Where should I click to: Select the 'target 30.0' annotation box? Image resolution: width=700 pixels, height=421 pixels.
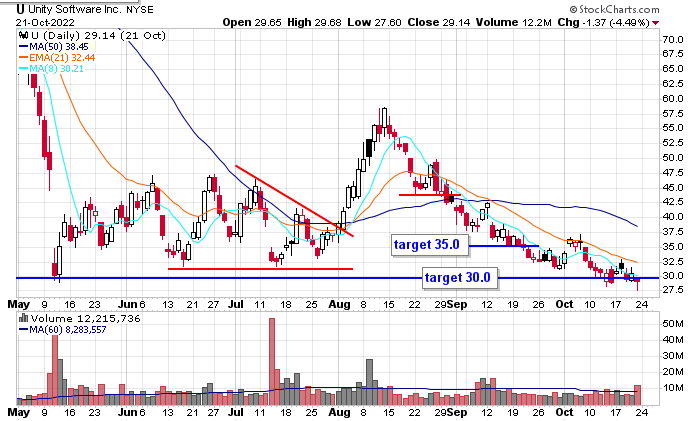click(460, 278)
